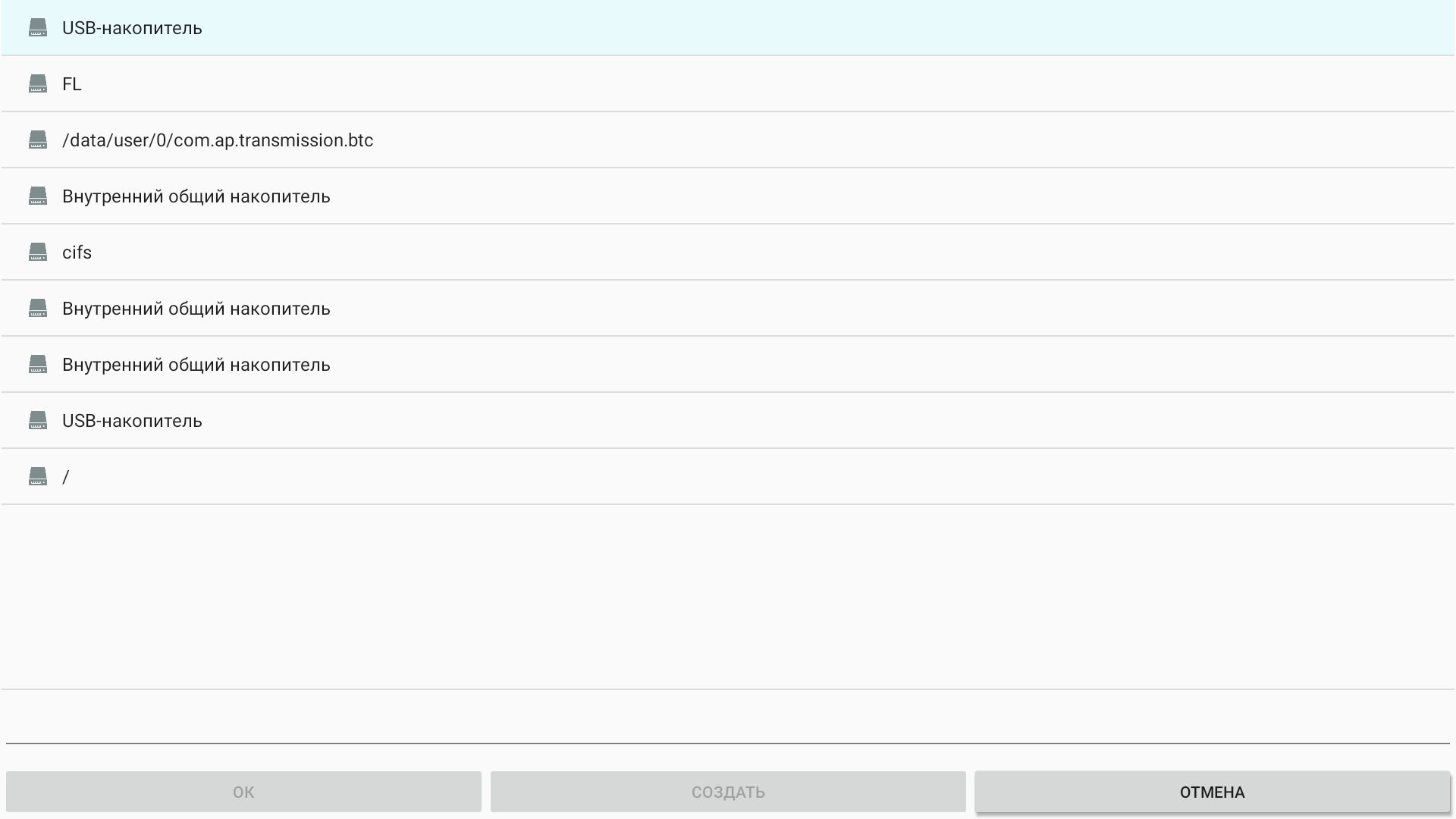Click drive icon beside cifs entry

pyautogui.click(x=37, y=253)
